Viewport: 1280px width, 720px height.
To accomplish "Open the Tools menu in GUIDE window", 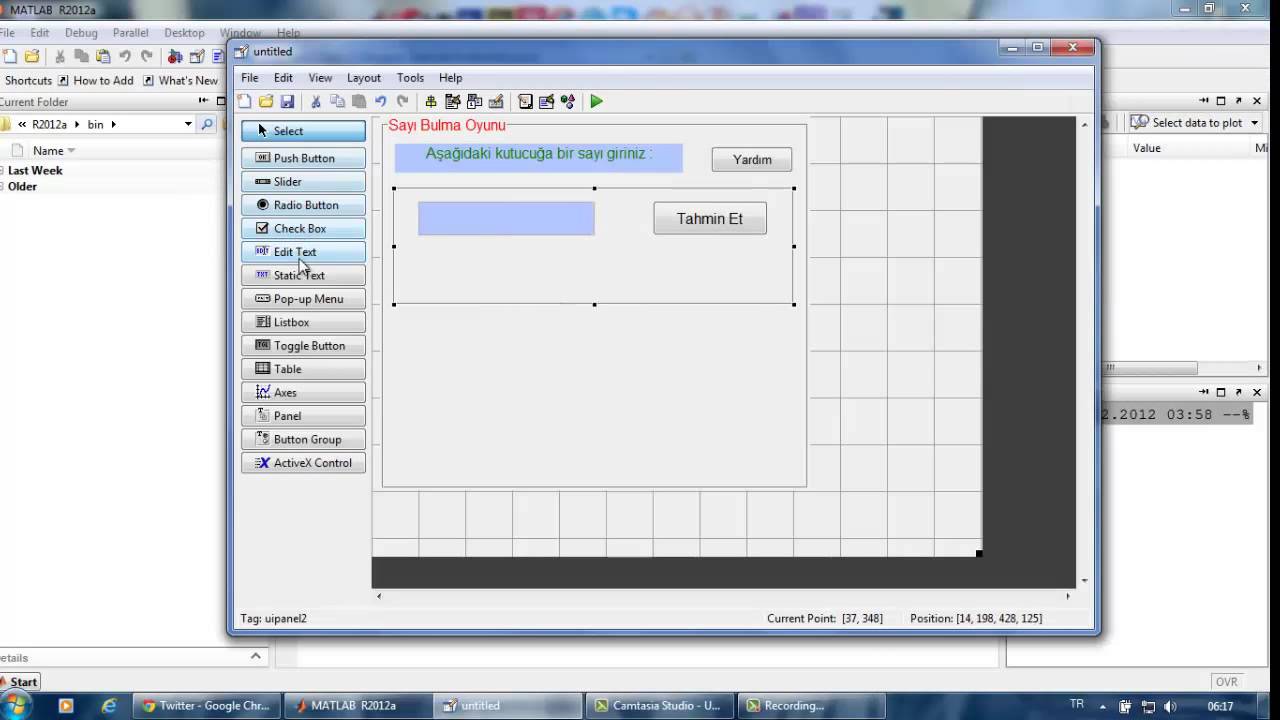I will pos(410,78).
